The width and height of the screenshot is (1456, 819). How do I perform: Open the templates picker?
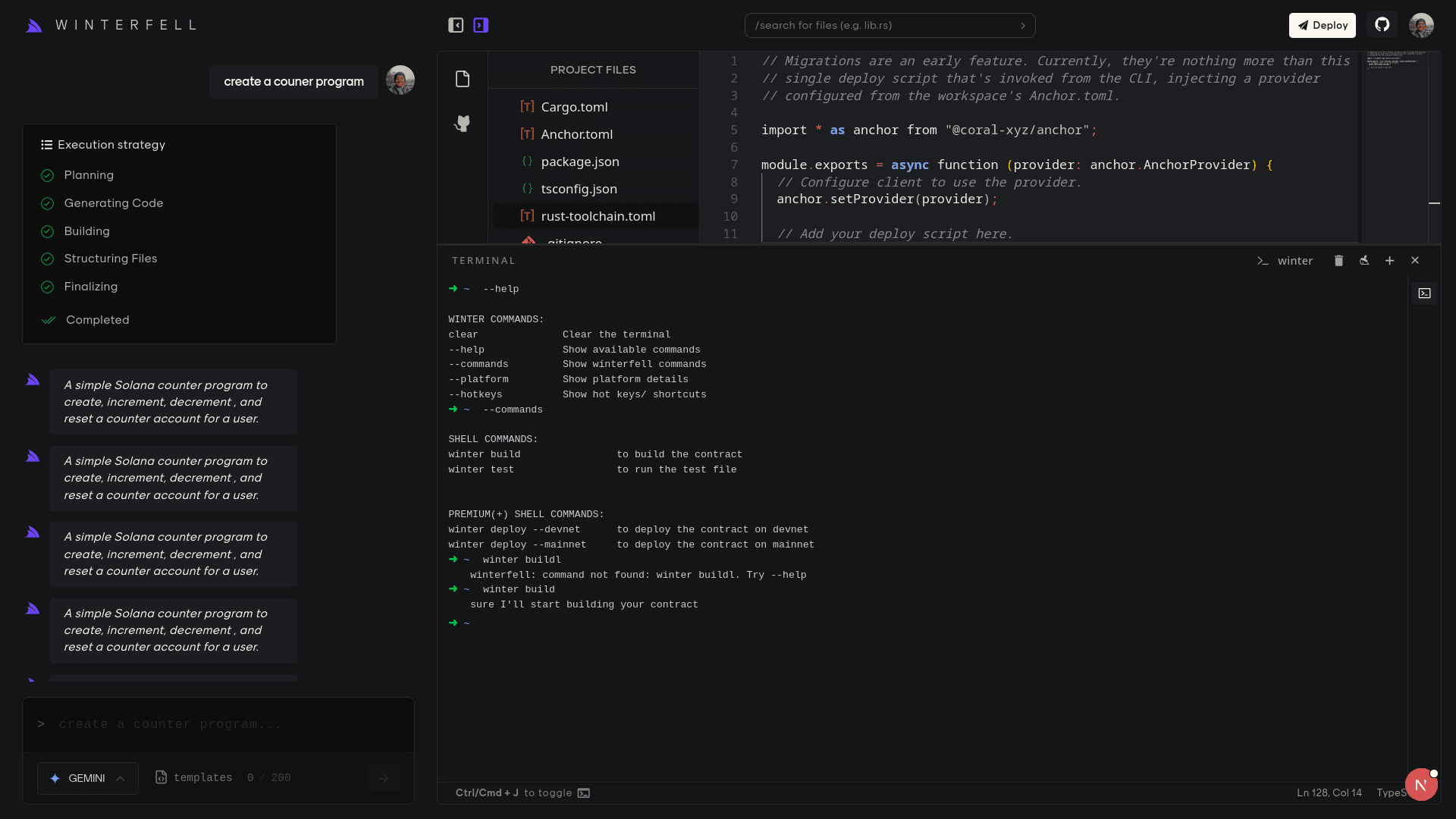(x=194, y=778)
